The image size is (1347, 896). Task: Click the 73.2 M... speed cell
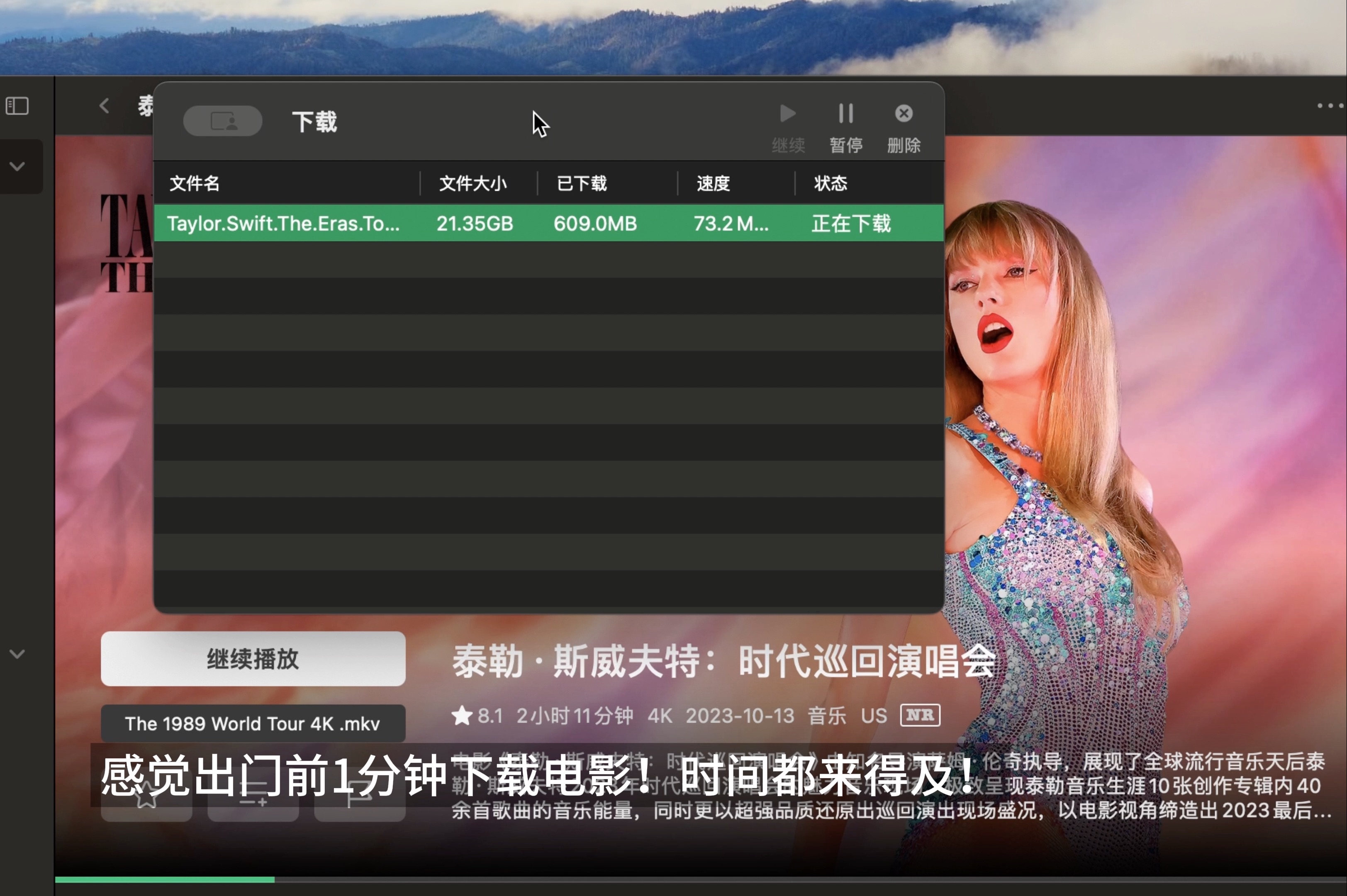(x=731, y=224)
